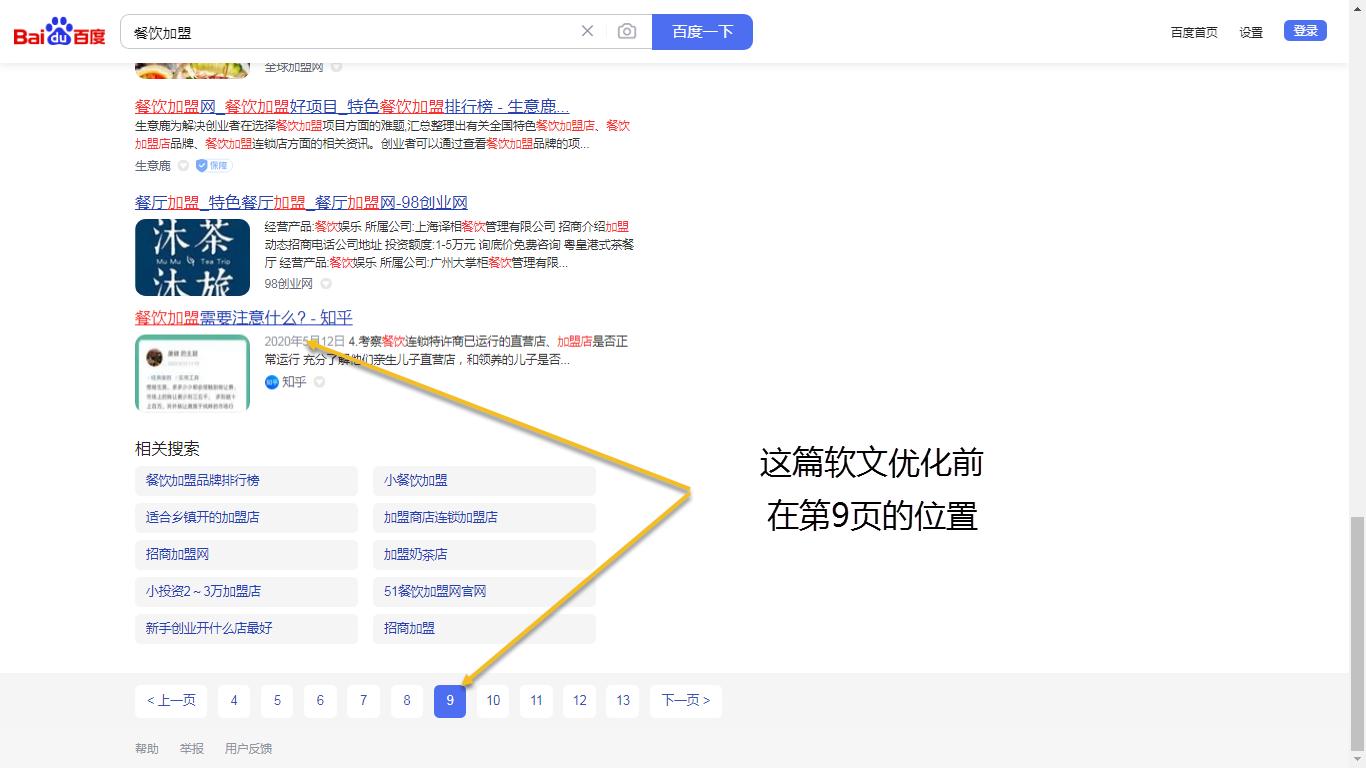Screen dimensions: 1366x768
Task: Search related term 招商加盟网
Action: tap(175, 554)
